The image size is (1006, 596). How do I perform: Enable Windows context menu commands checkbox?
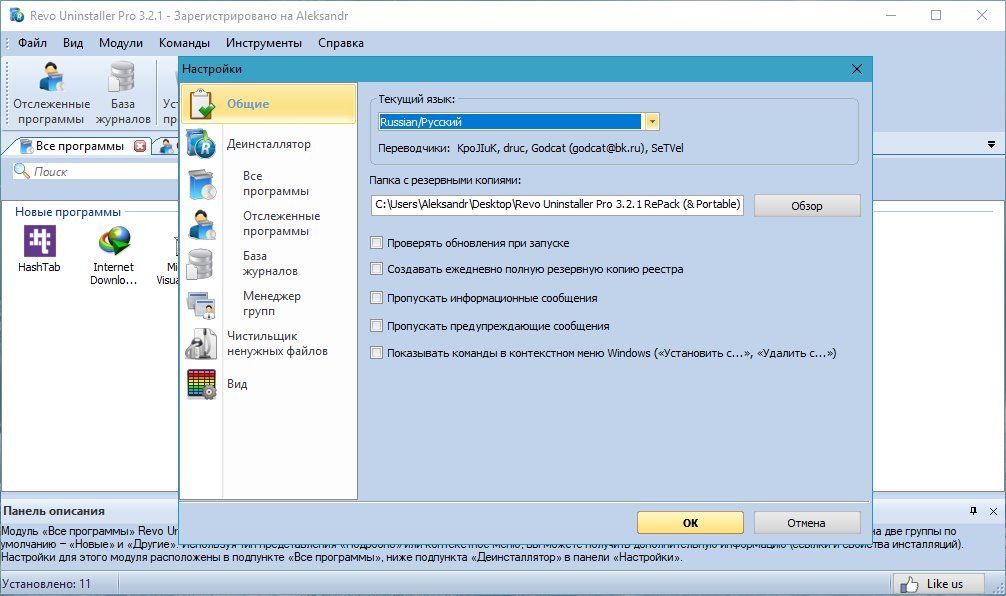click(377, 353)
